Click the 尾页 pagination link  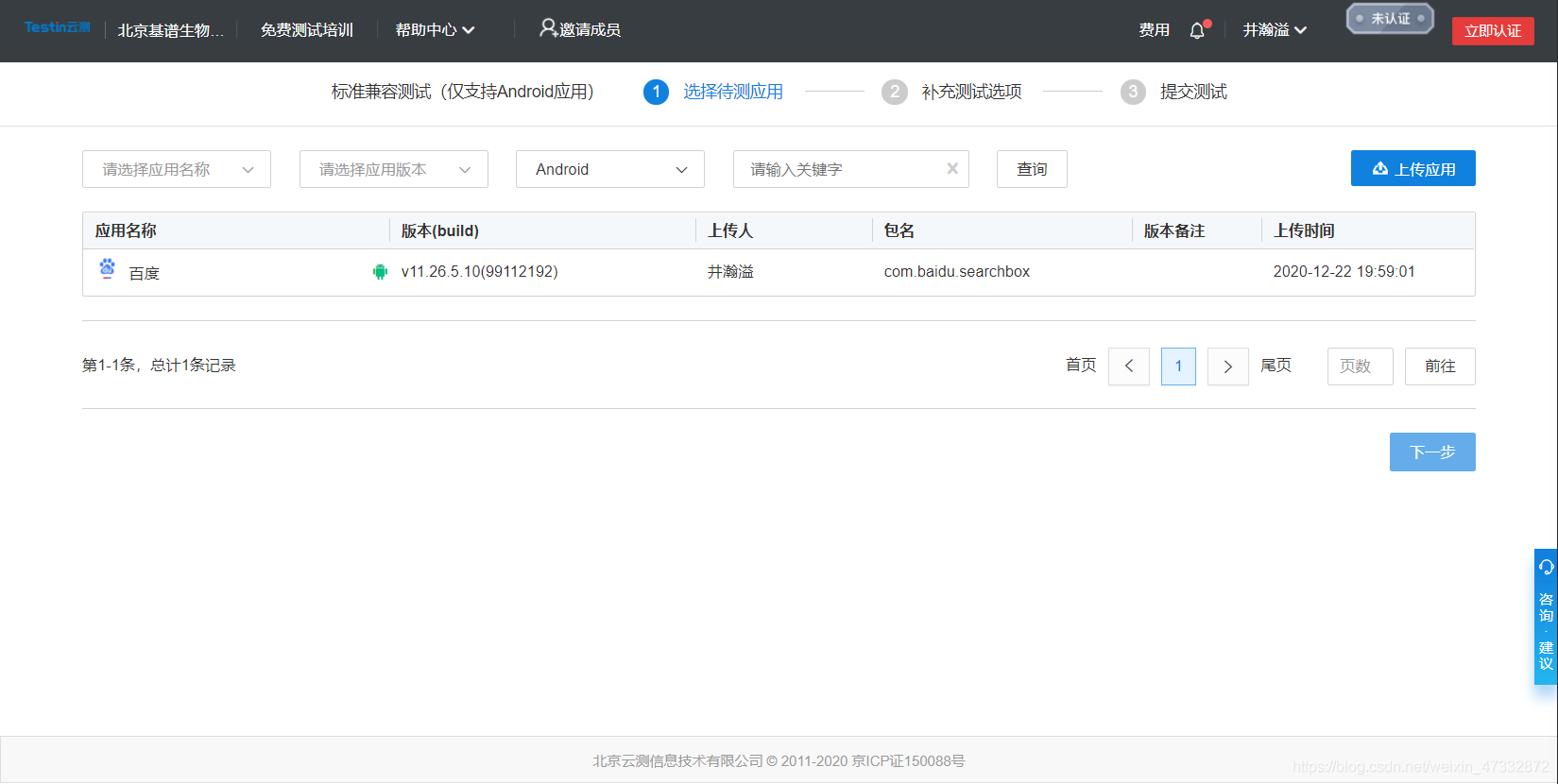pos(1276,366)
